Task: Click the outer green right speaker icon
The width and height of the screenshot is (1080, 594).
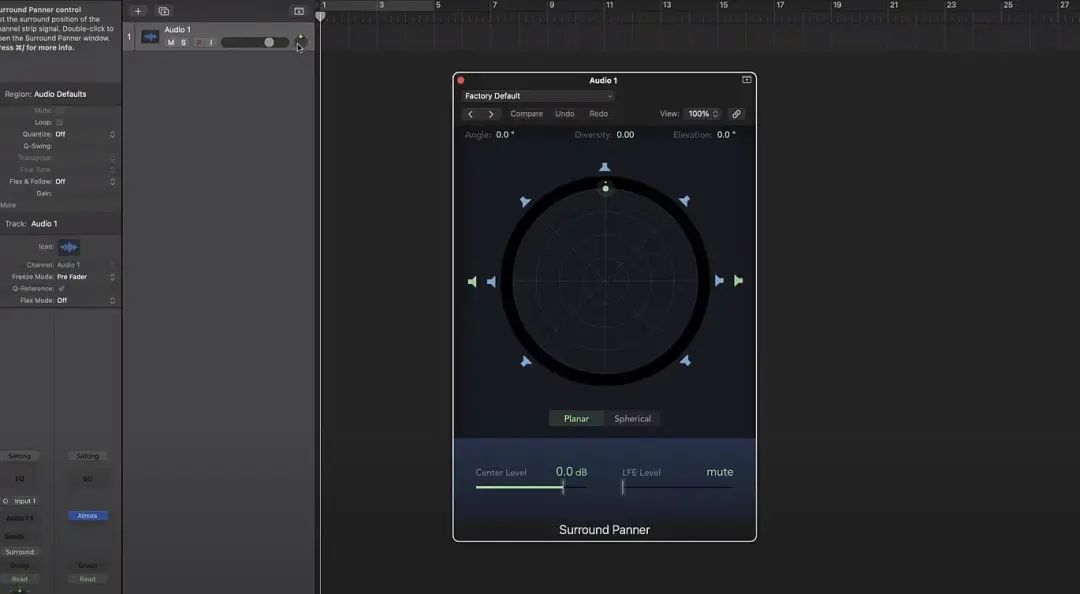Action: 738,280
